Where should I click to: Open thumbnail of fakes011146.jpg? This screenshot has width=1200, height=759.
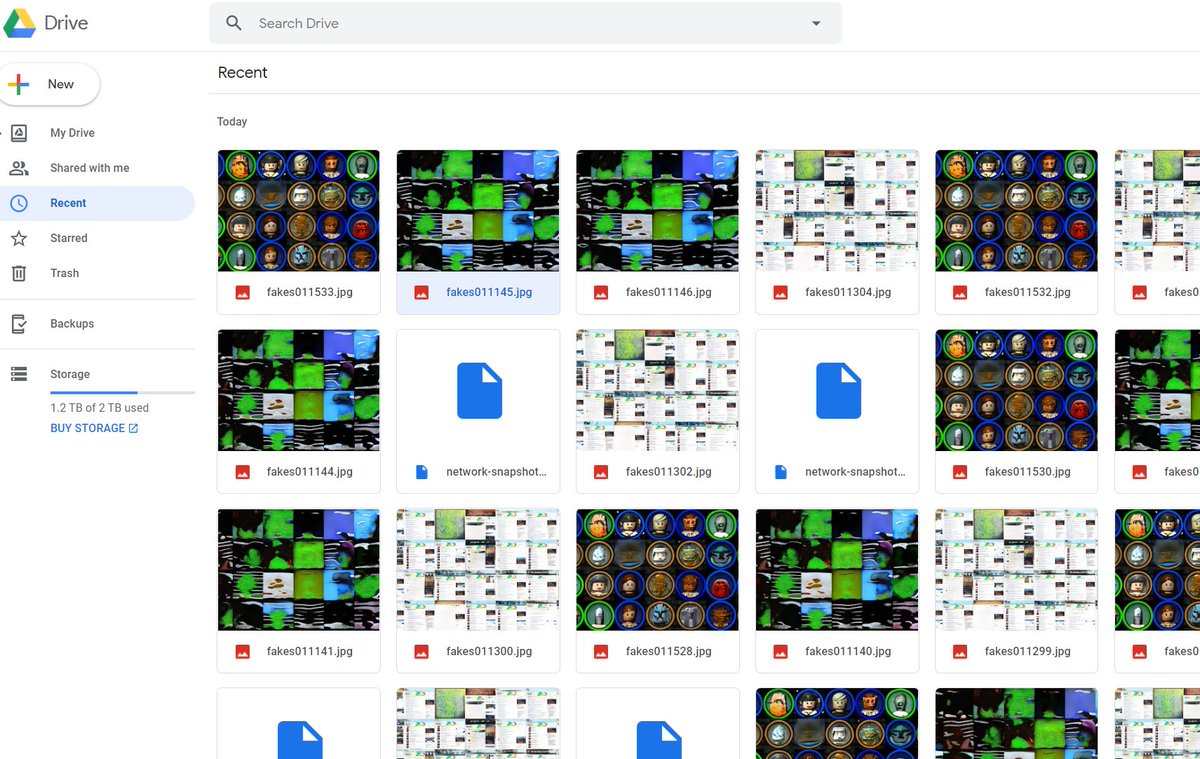click(657, 211)
